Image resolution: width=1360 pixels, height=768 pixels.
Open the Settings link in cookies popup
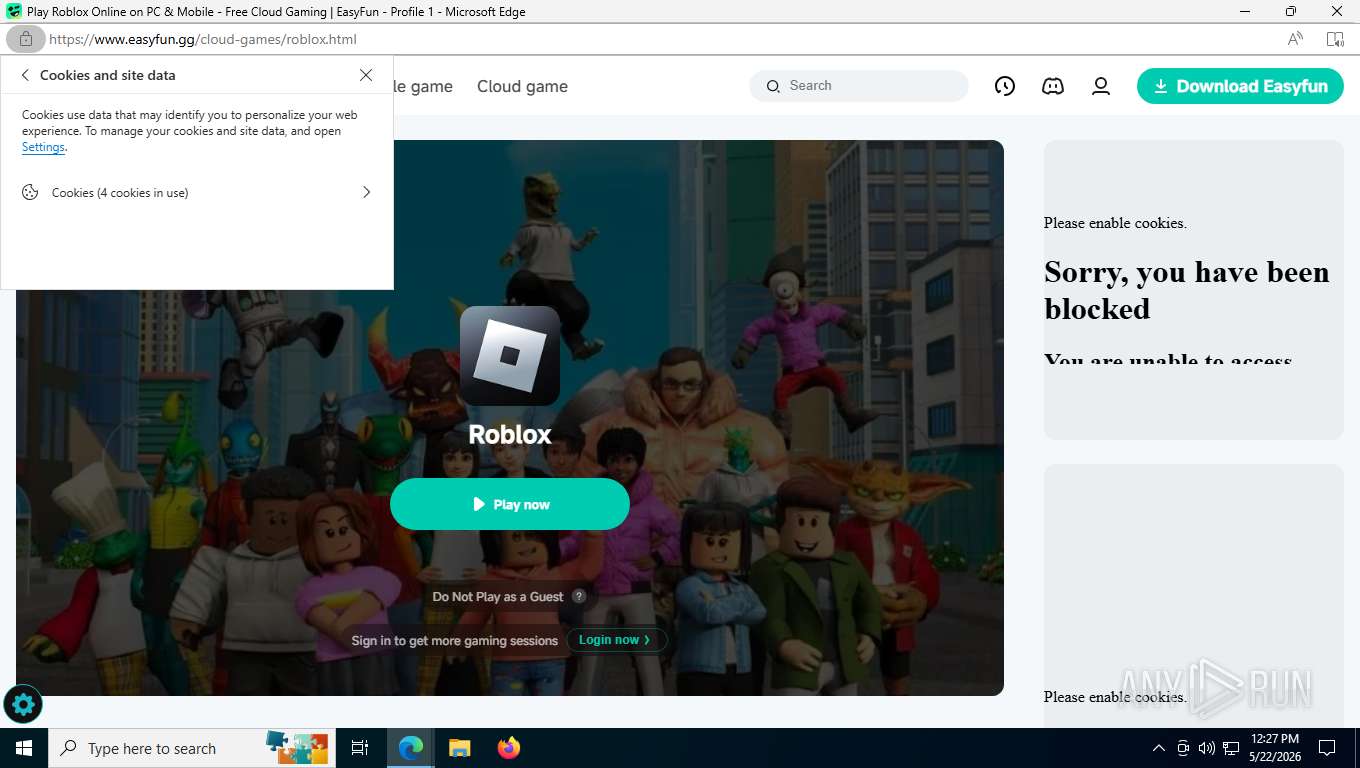click(x=43, y=147)
